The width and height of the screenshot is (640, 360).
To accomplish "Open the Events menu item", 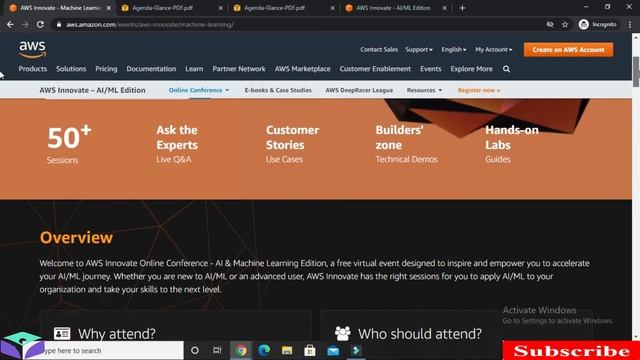I will point(431,69).
